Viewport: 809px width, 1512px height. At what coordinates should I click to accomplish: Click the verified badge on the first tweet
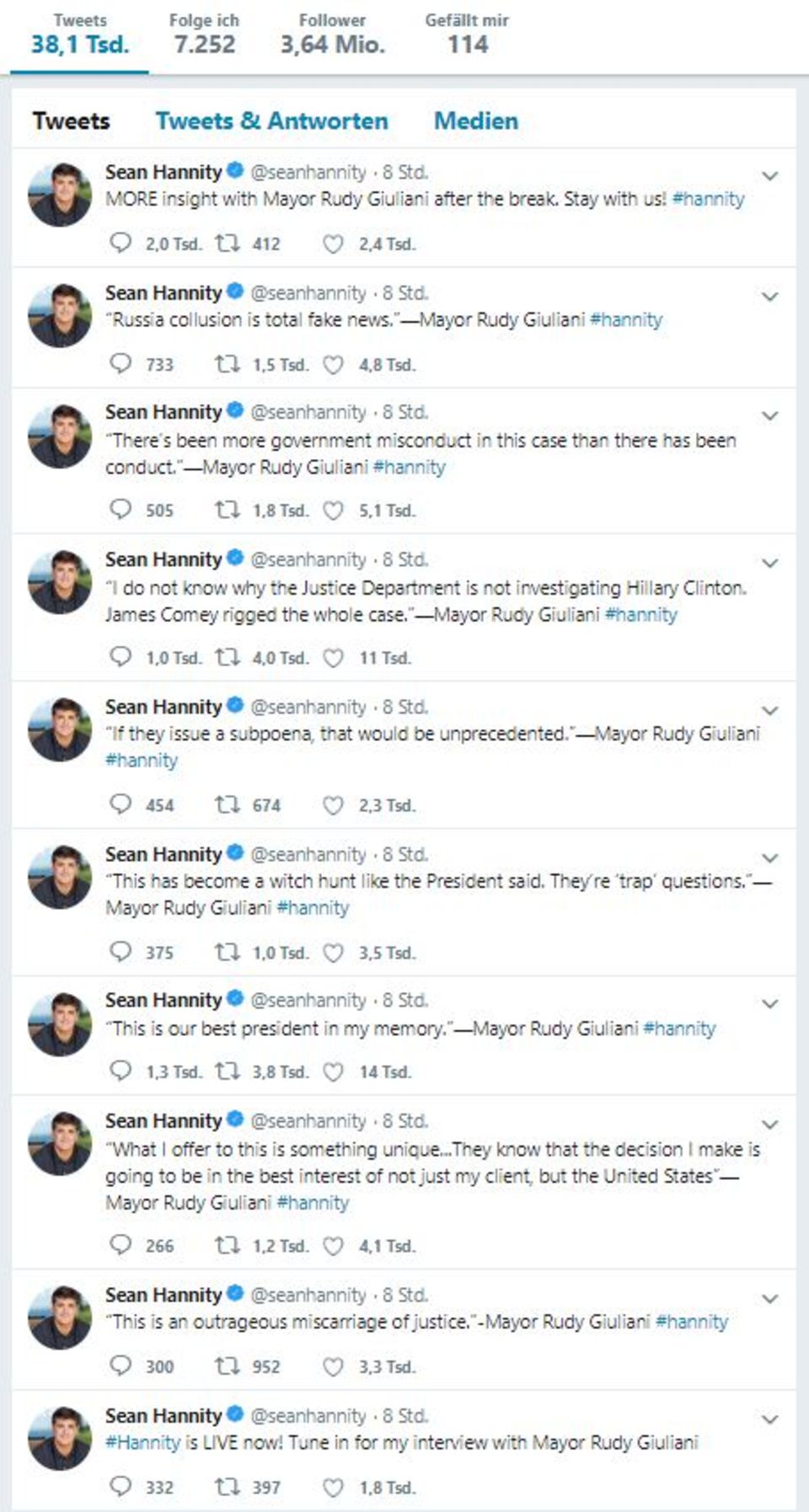pos(235,171)
